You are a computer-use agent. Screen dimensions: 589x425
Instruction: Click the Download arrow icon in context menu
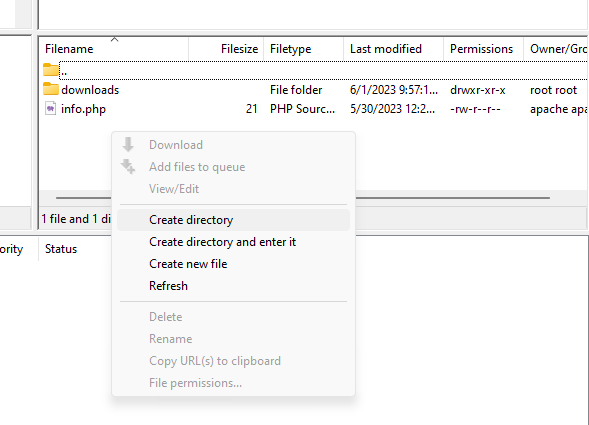pos(128,144)
